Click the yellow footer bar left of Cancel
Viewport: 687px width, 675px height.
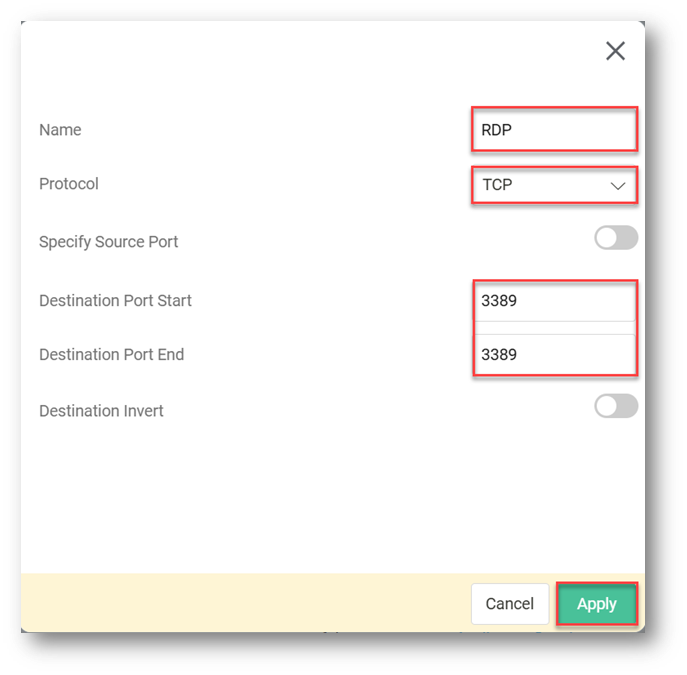coord(240,603)
